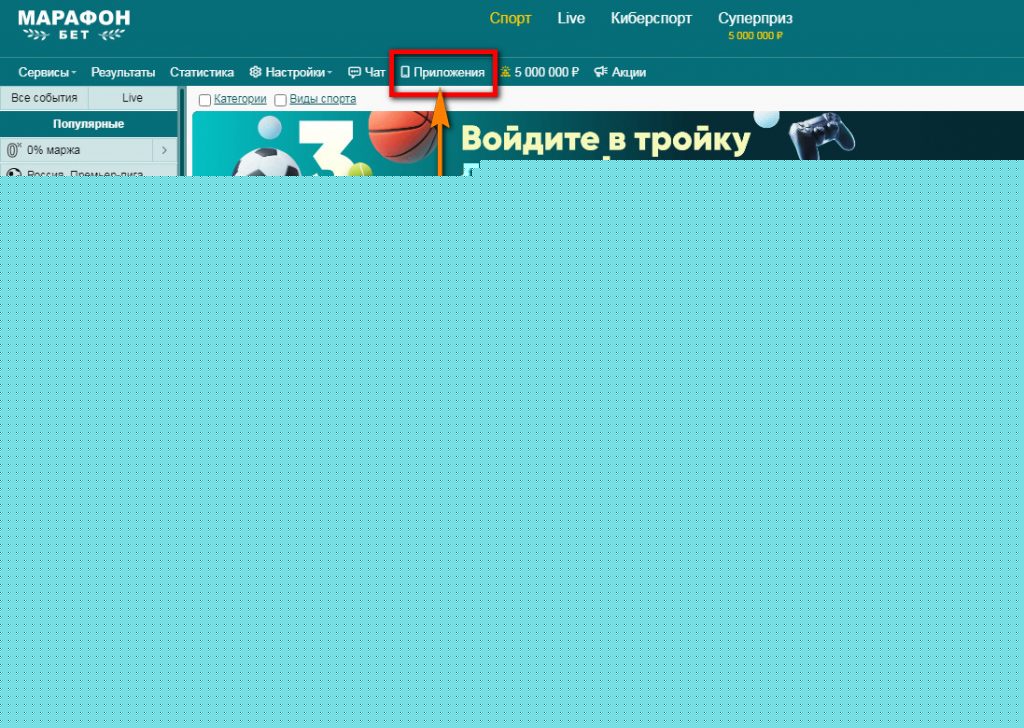This screenshot has width=1024, height=728.
Task: Click the Войдите в тройку banner
Action: pyautogui.click(x=605, y=140)
